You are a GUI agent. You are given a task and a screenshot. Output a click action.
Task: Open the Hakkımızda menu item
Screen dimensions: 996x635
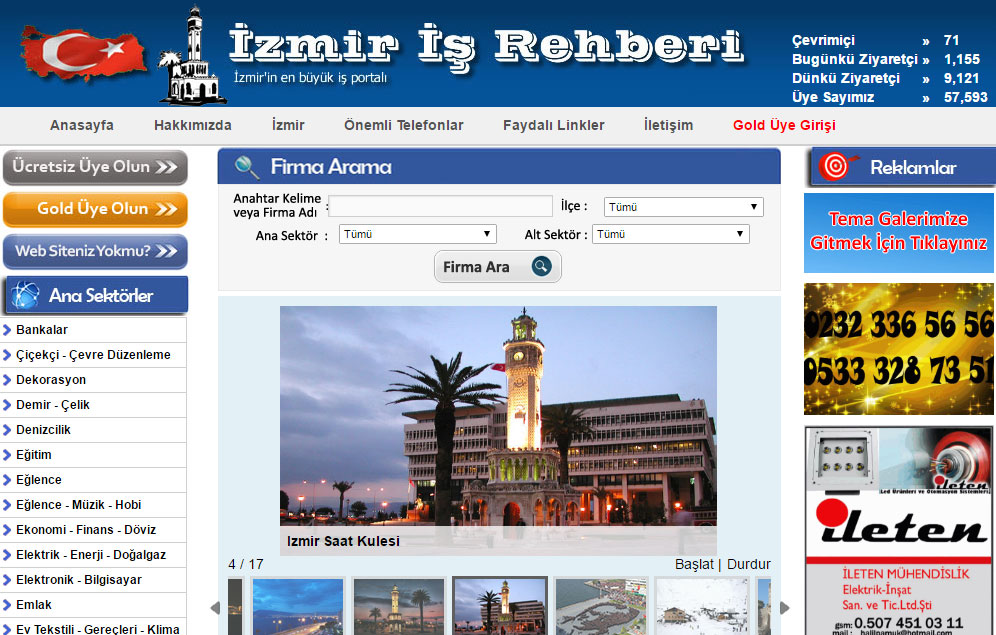pyautogui.click(x=192, y=125)
